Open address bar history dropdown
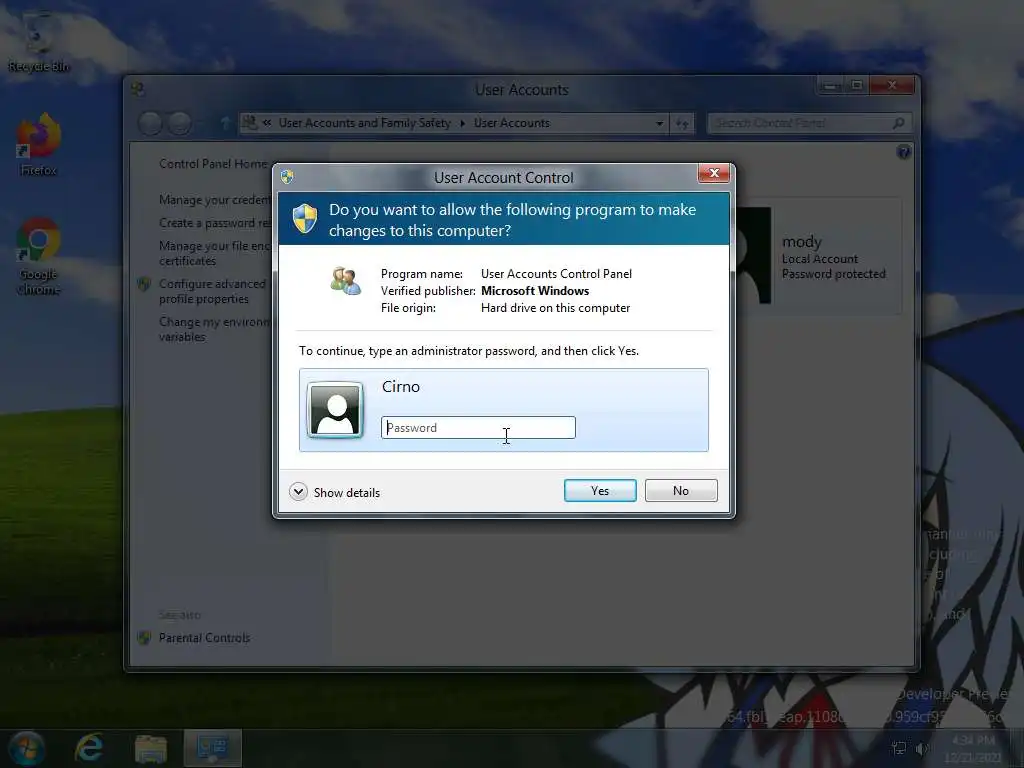This screenshot has width=1024, height=768. (659, 123)
